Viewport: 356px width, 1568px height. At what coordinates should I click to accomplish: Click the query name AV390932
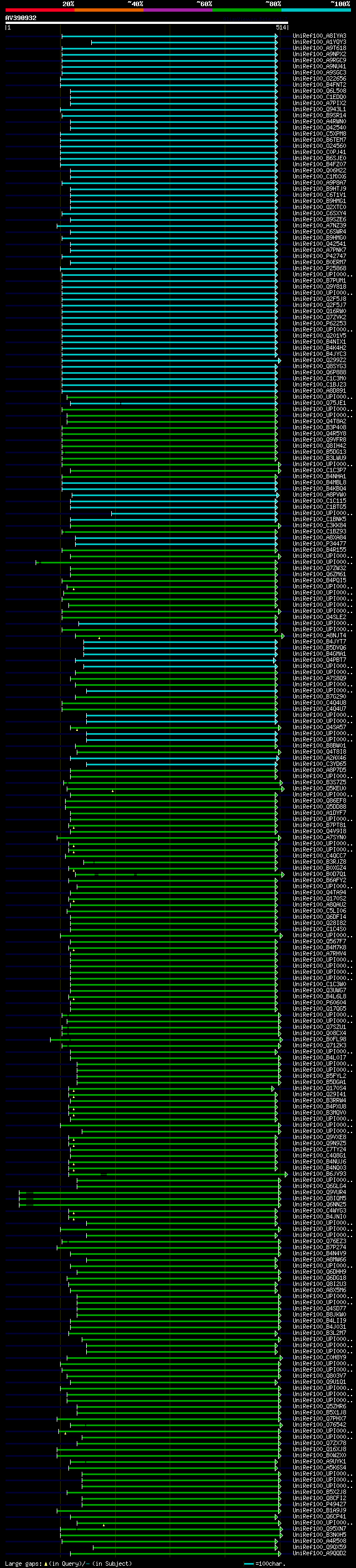(x=21, y=18)
